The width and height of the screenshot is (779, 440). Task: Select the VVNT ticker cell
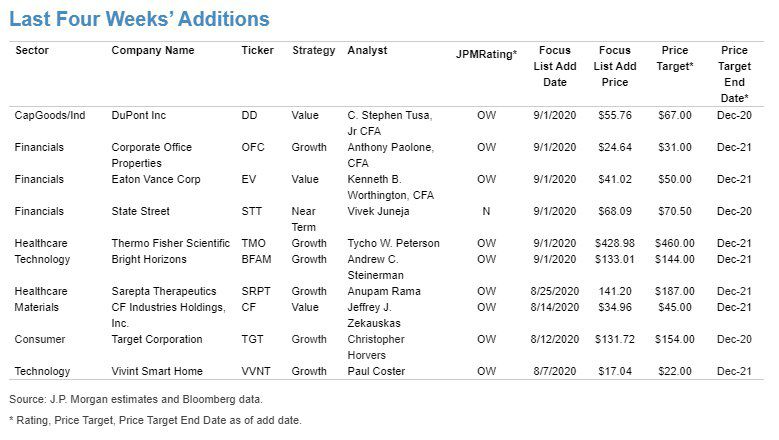[256, 371]
